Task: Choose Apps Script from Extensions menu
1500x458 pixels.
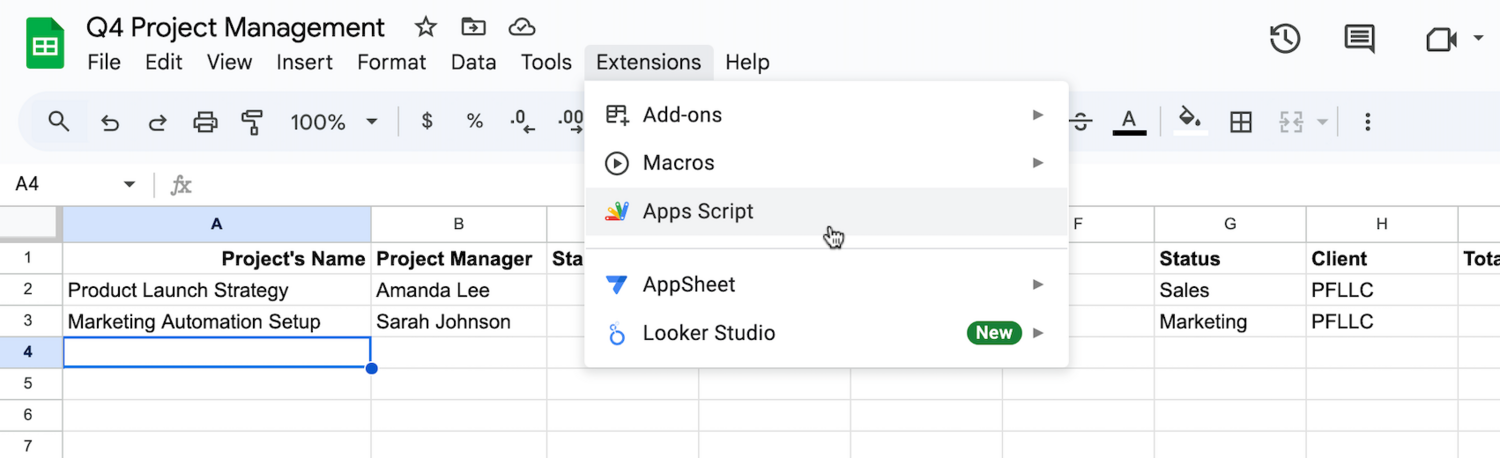Action: tap(697, 212)
